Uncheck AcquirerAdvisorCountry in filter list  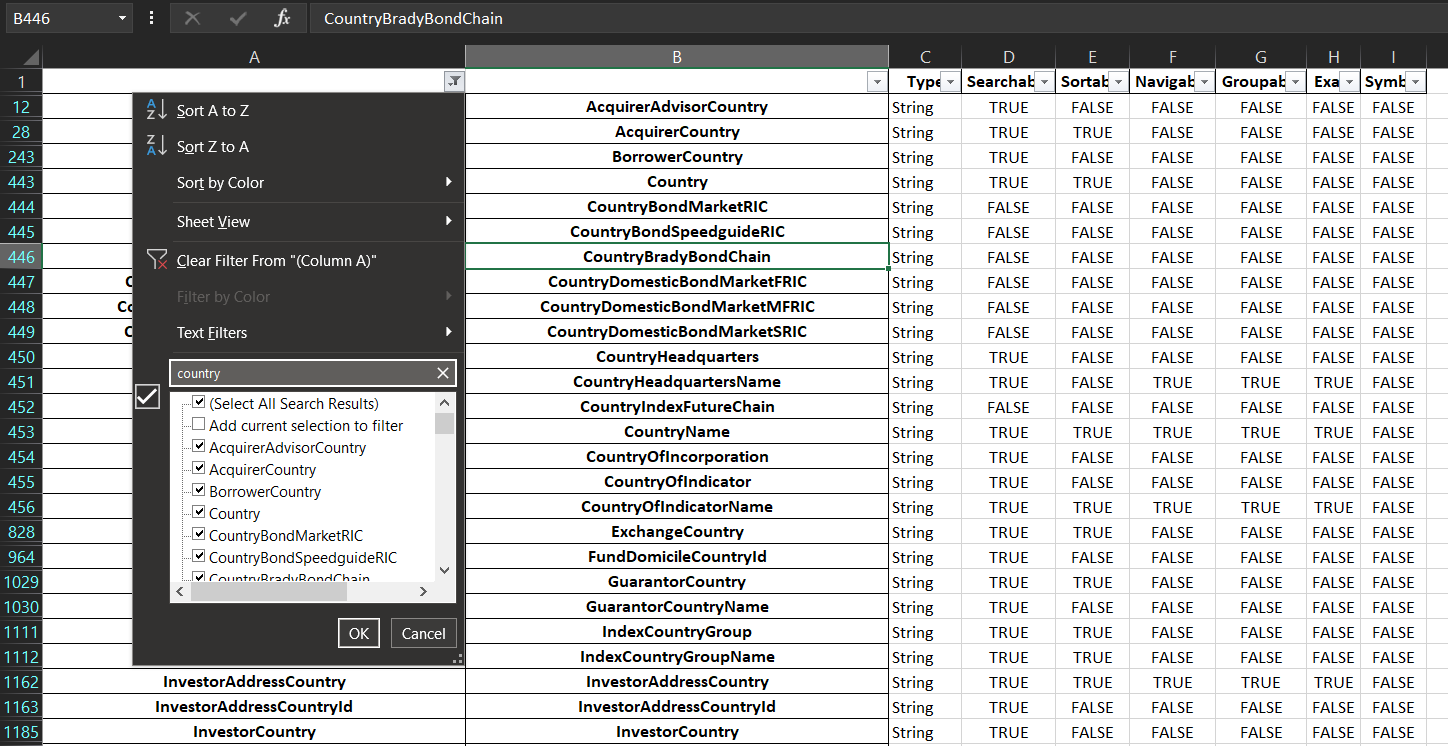click(198, 447)
